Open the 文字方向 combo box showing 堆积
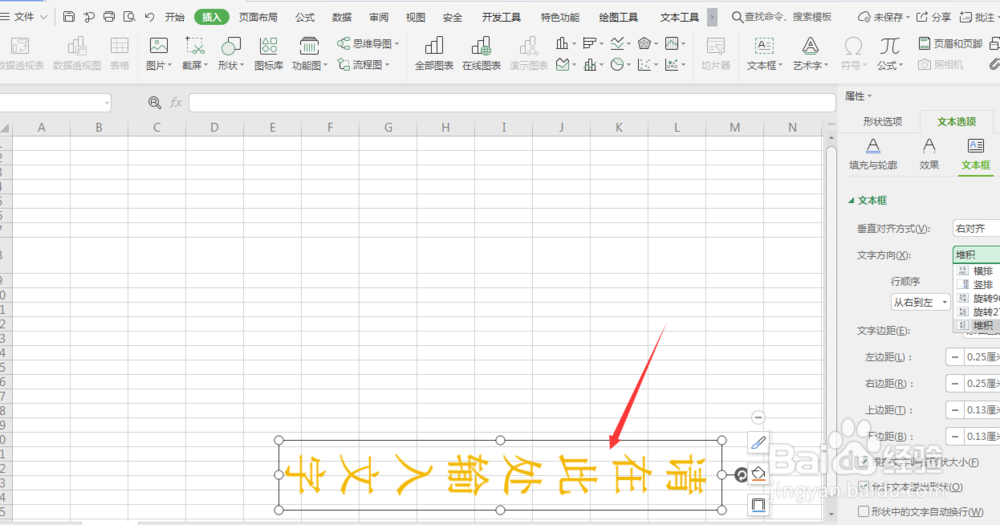The height and width of the screenshot is (525, 1000). click(976, 255)
